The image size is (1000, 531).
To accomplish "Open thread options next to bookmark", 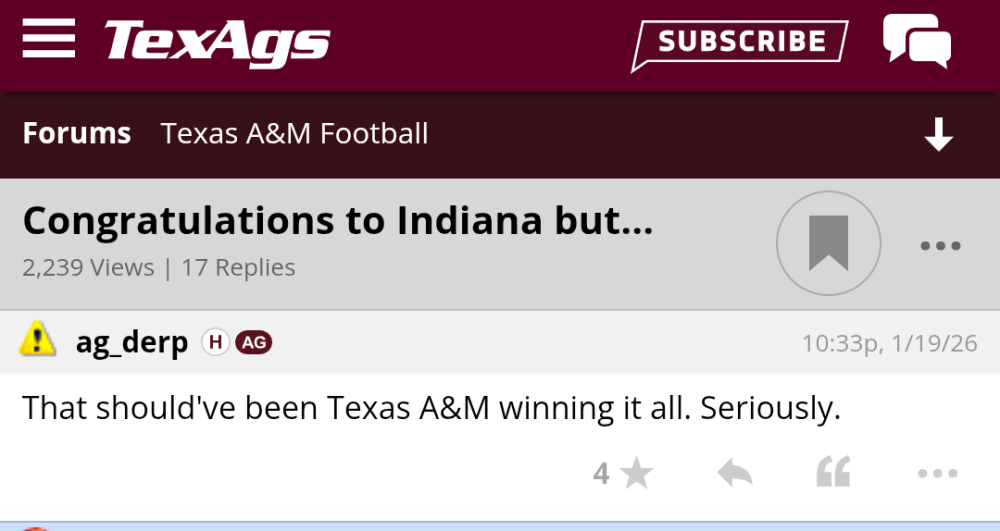I will click(939, 245).
